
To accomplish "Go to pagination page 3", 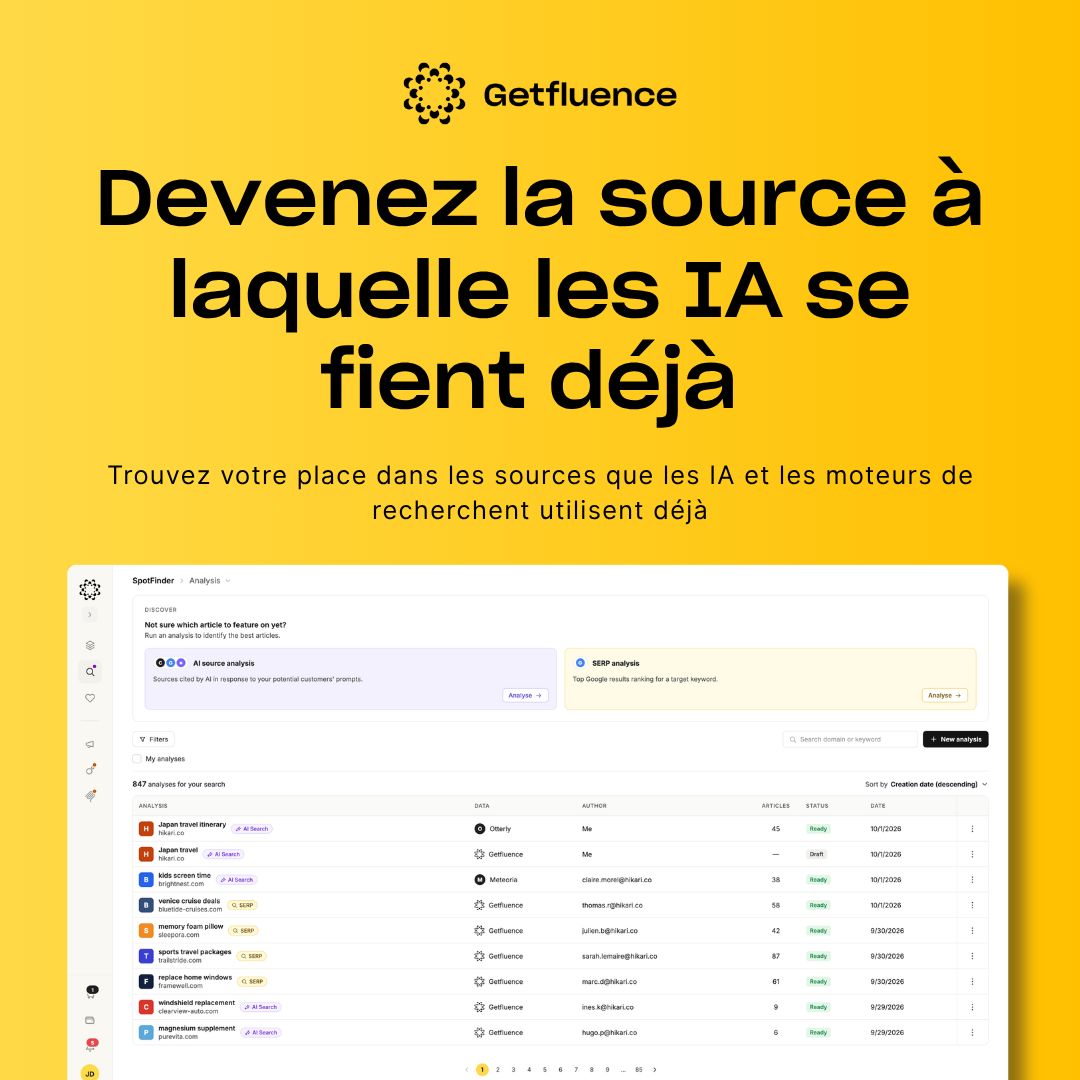I will click(514, 1070).
